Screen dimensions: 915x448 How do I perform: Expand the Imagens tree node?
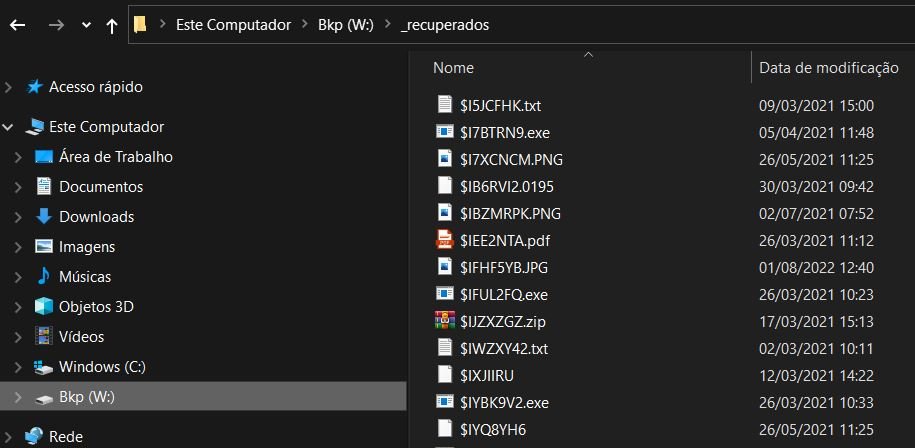point(18,247)
